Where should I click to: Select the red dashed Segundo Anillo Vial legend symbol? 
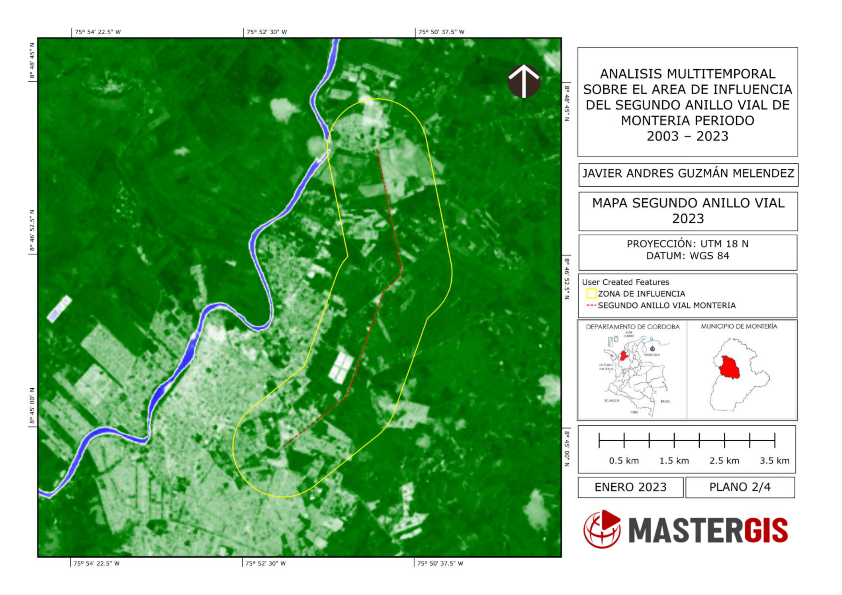pyautogui.click(x=590, y=305)
